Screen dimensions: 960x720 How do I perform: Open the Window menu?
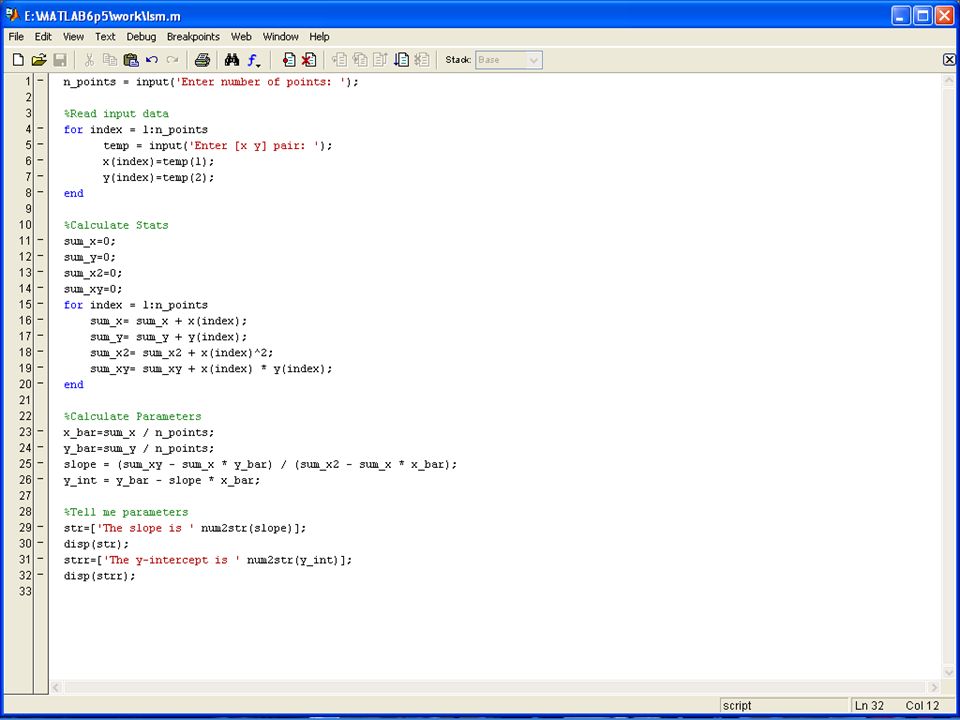click(280, 37)
